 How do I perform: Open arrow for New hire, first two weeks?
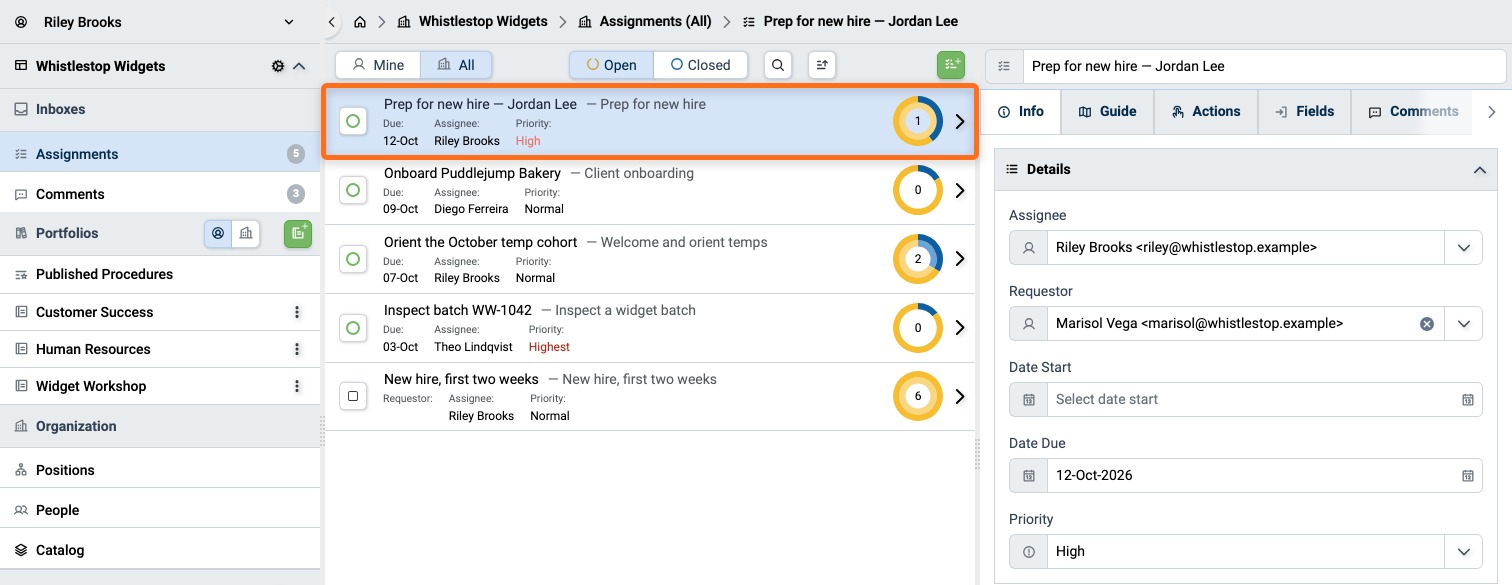click(x=960, y=396)
